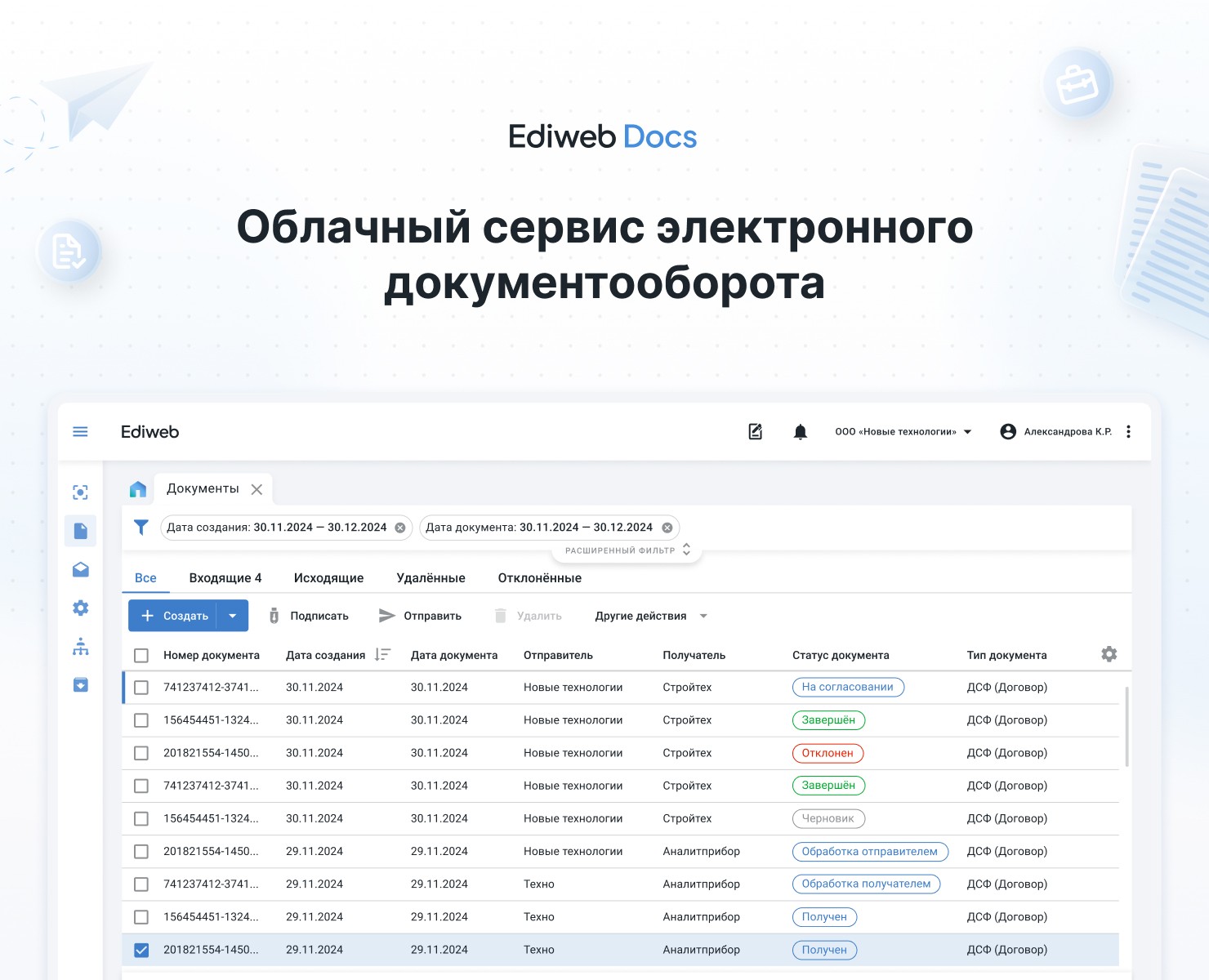Screen dimensions: 1209x980
Task: Go to the home tab icon
Action: point(138,489)
